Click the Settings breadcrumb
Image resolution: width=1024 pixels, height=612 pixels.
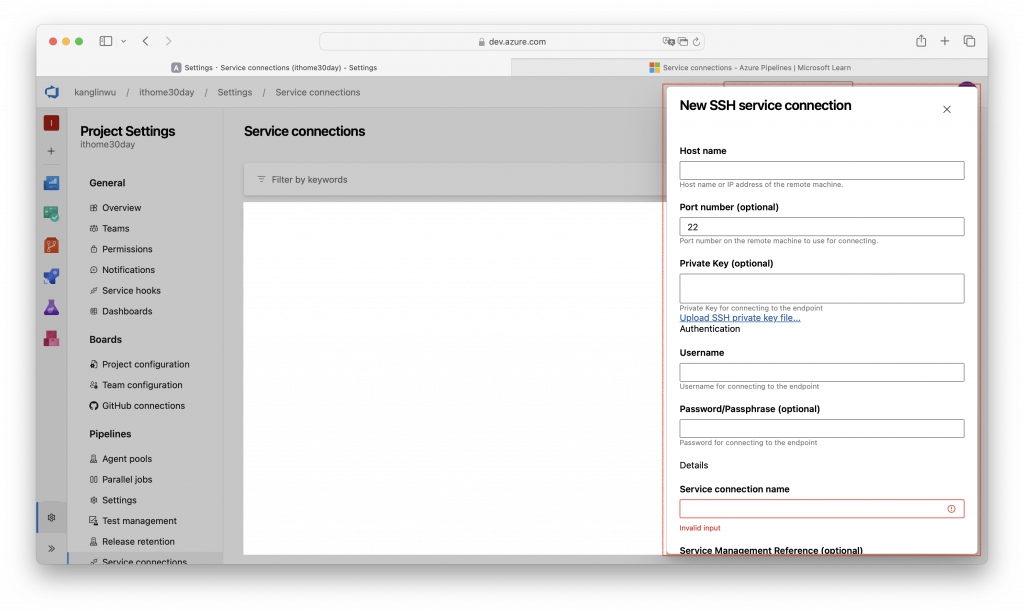click(x=234, y=92)
